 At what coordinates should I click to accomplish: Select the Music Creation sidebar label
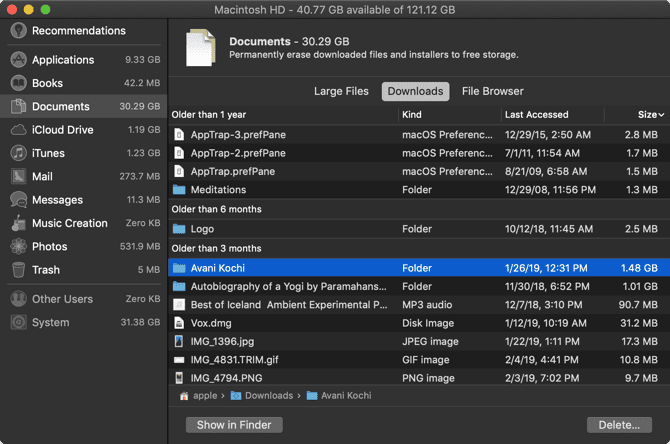point(70,223)
